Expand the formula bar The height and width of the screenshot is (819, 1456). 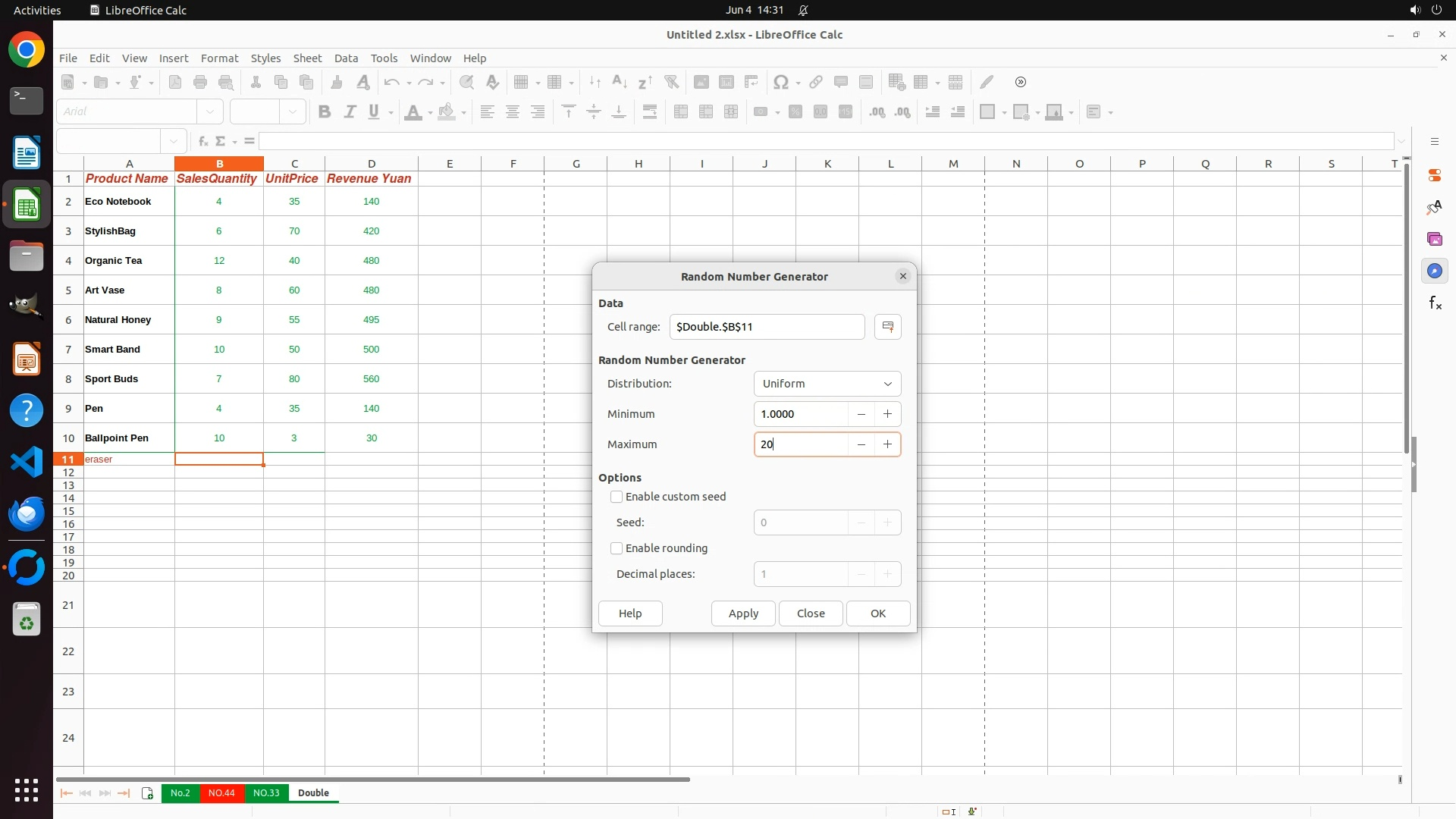click(1401, 141)
